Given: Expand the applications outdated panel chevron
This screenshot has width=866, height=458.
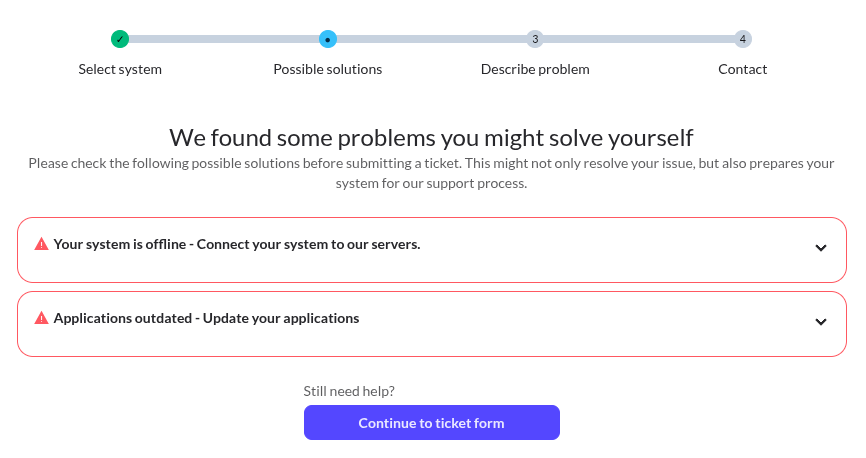Looking at the screenshot, I should pyautogui.click(x=821, y=322).
